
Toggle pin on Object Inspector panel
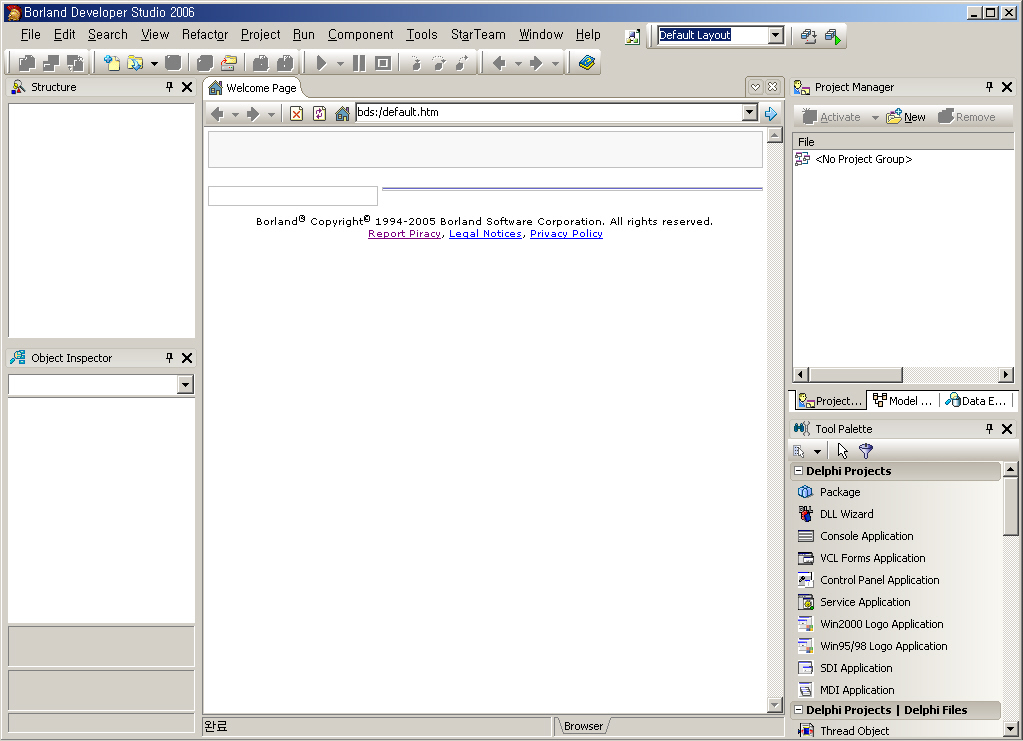(169, 358)
